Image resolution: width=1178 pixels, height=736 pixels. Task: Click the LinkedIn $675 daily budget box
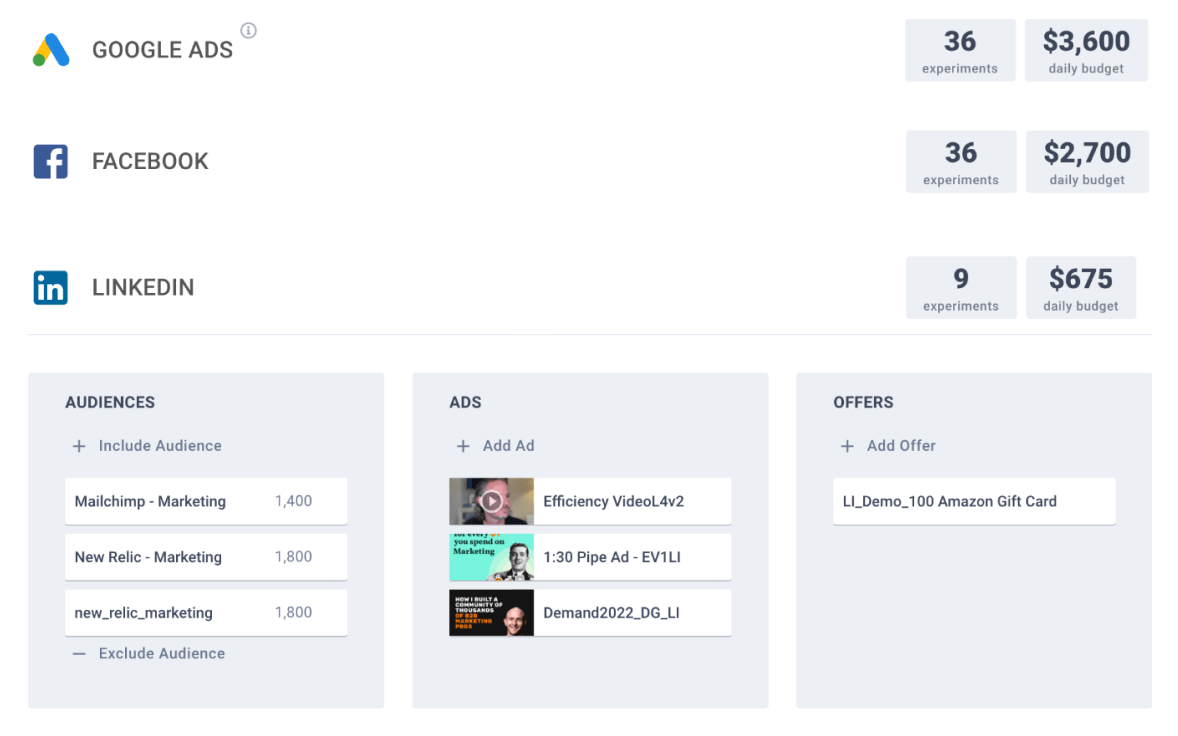pyautogui.click(x=1080, y=288)
